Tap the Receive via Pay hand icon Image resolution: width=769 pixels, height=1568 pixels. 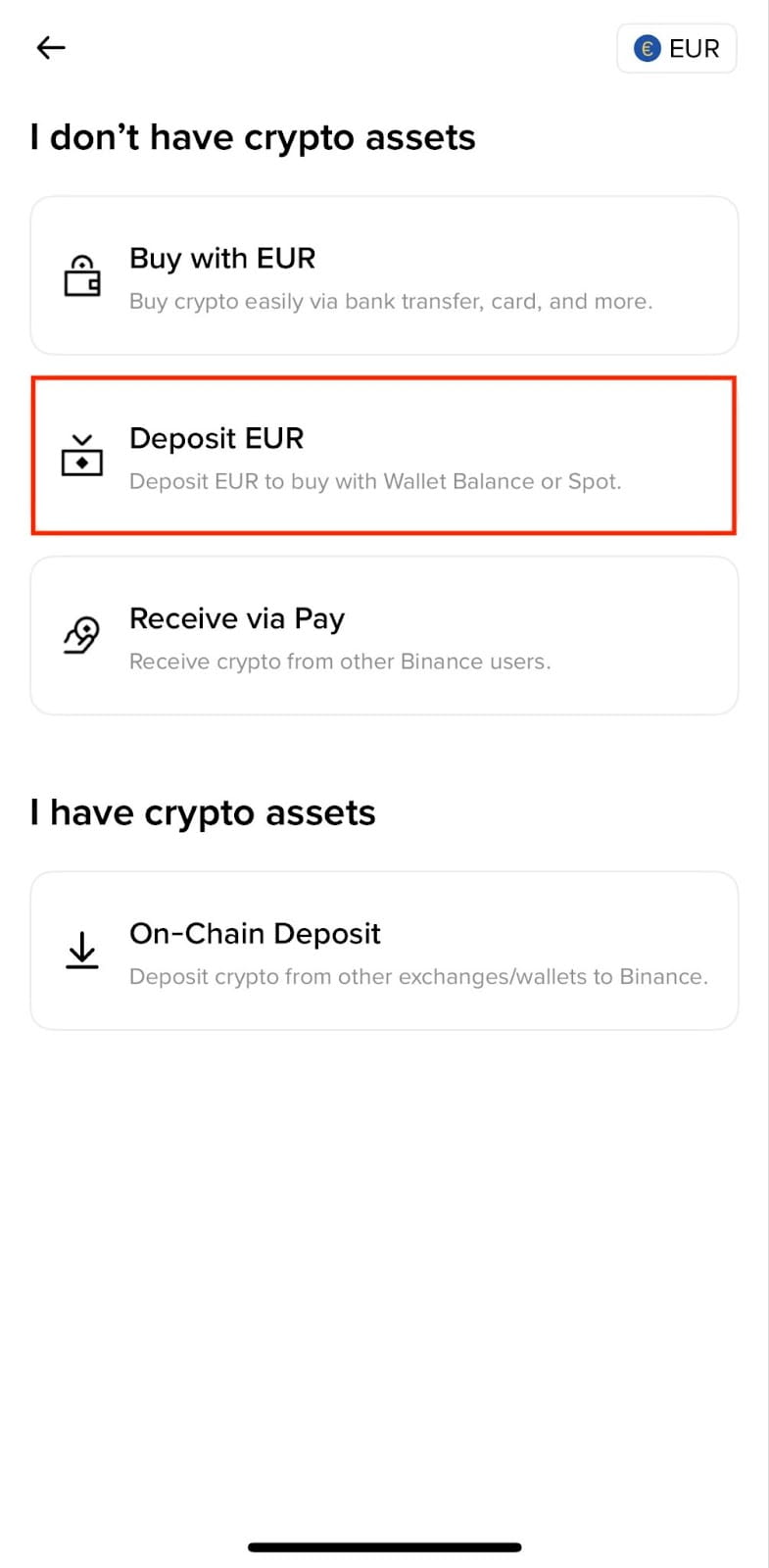click(x=82, y=636)
